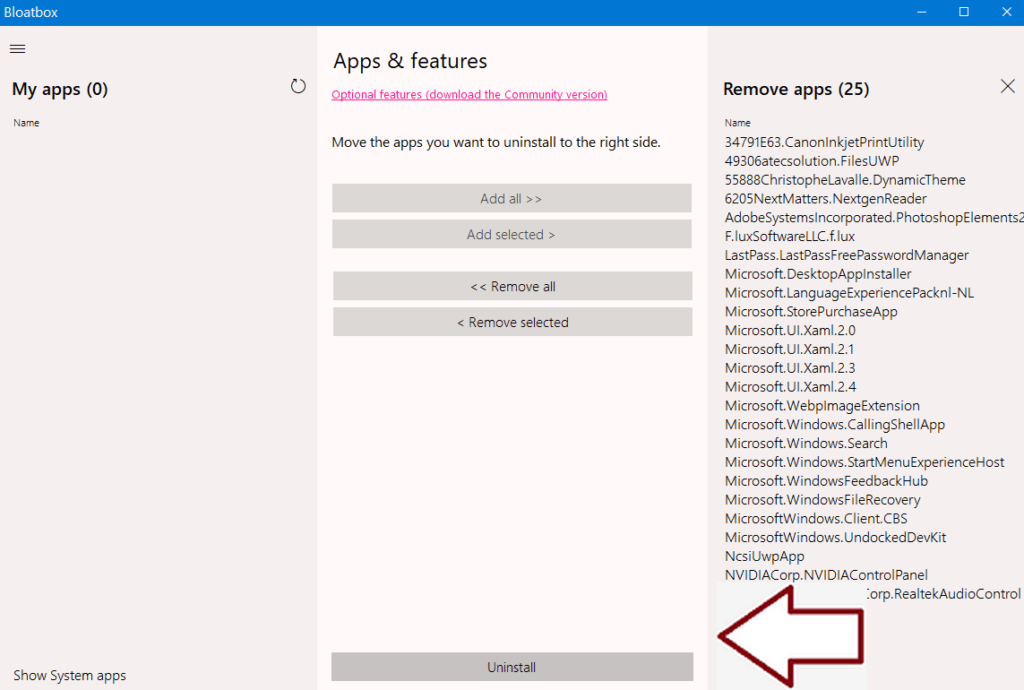Viewport: 1024px width, 690px height.
Task: Minimize the Bloatbox window
Action: click(x=921, y=12)
